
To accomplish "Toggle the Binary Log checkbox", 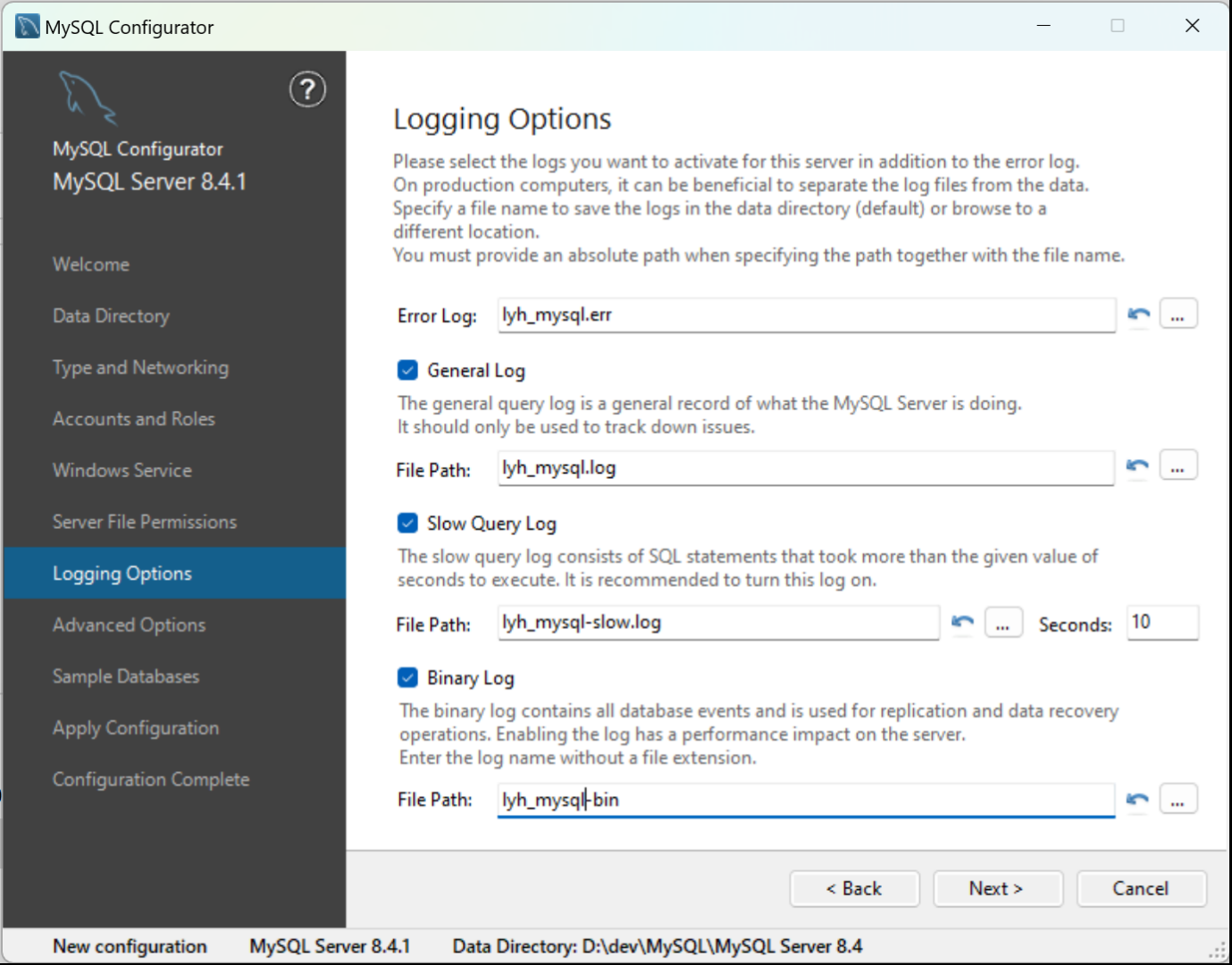I will click(x=407, y=678).
